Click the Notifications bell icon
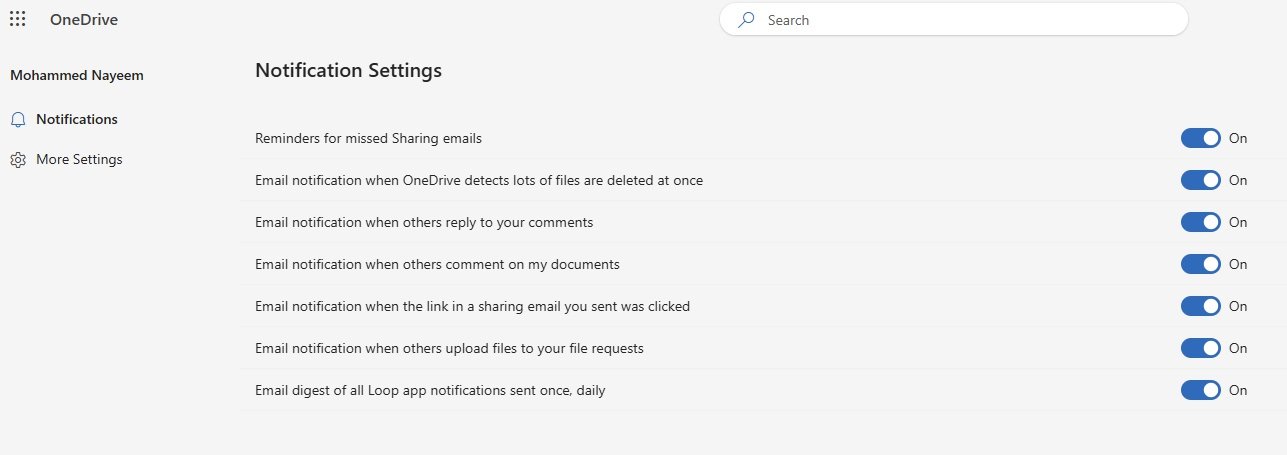Screen dimensions: 1287x455 pyautogui.click(x=17, y=120)
